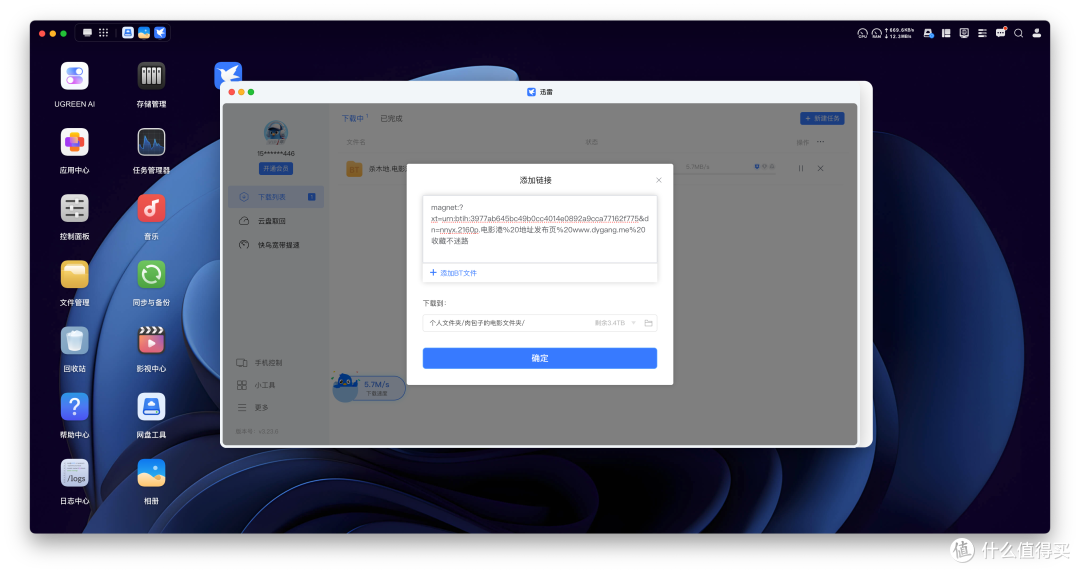Viewport: 1080px width, 573px height.
Task: Pause the downloading BT task
Action: click(x=800, y=168)
